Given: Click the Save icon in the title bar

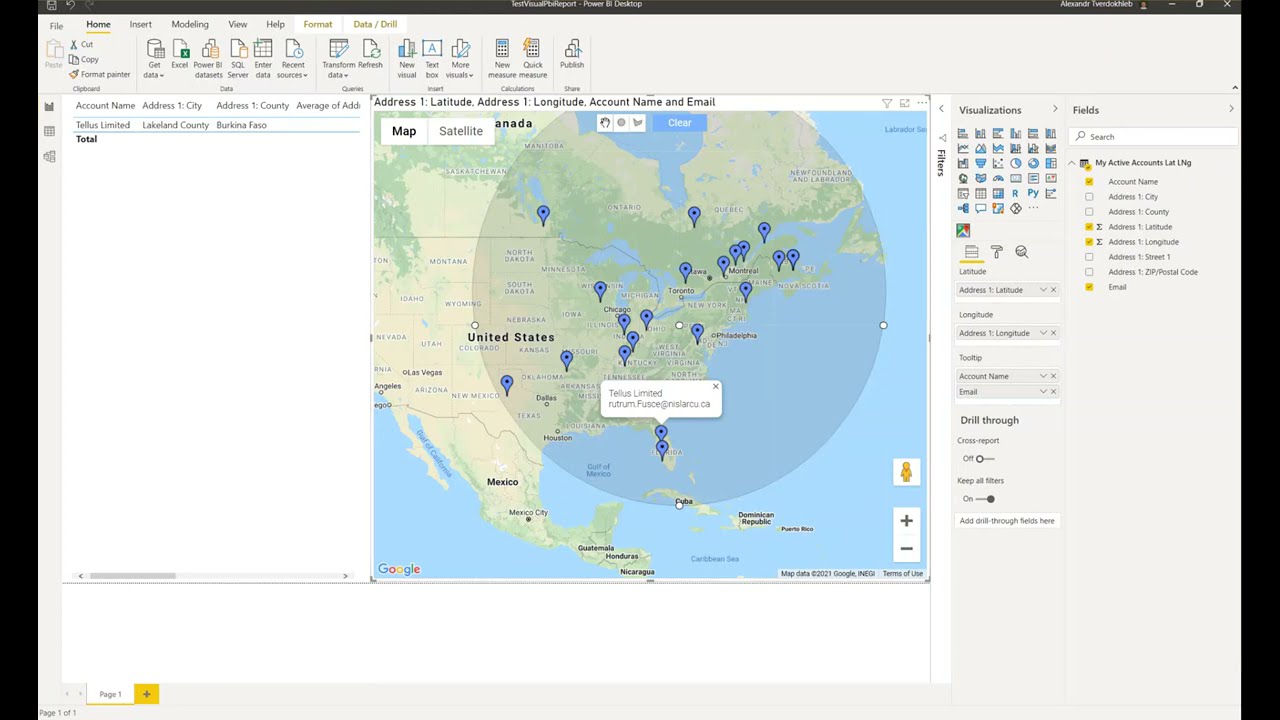Looking at the screenshot, I should [x=52, y=5].
